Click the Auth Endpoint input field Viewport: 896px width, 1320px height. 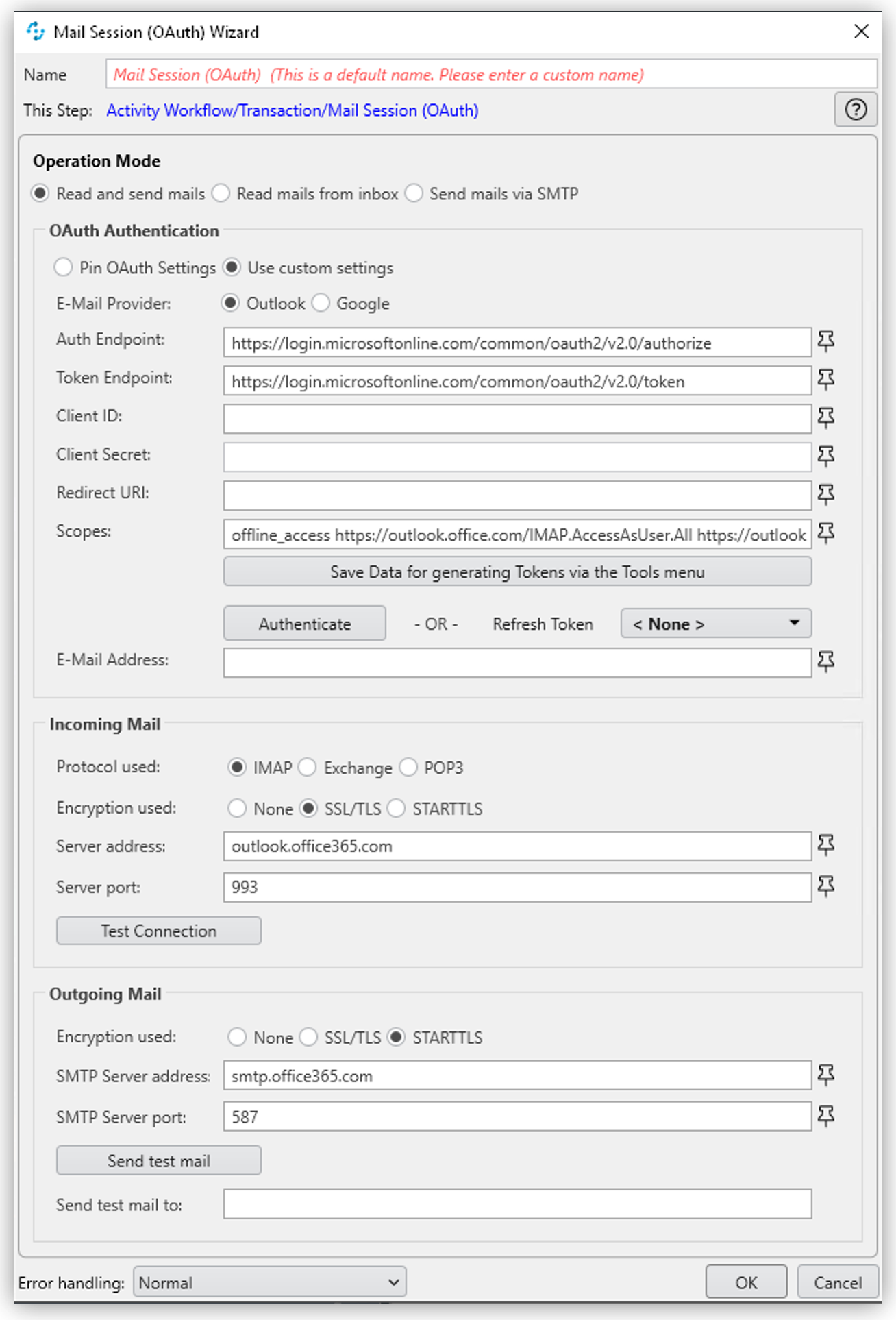[x=517, y=342]
